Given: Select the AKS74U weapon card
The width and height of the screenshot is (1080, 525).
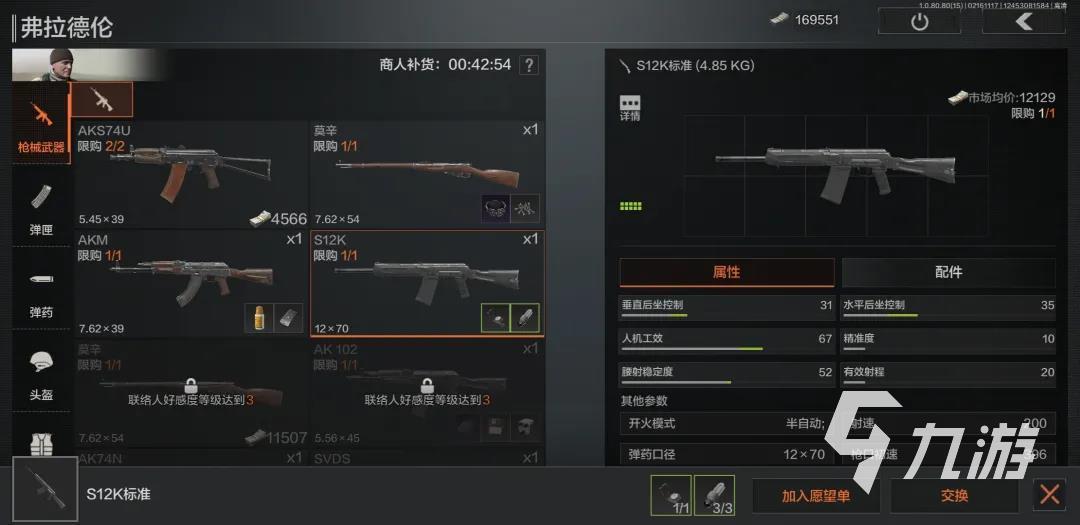Looking at the screenshot, I should click(x=191, y=175).
